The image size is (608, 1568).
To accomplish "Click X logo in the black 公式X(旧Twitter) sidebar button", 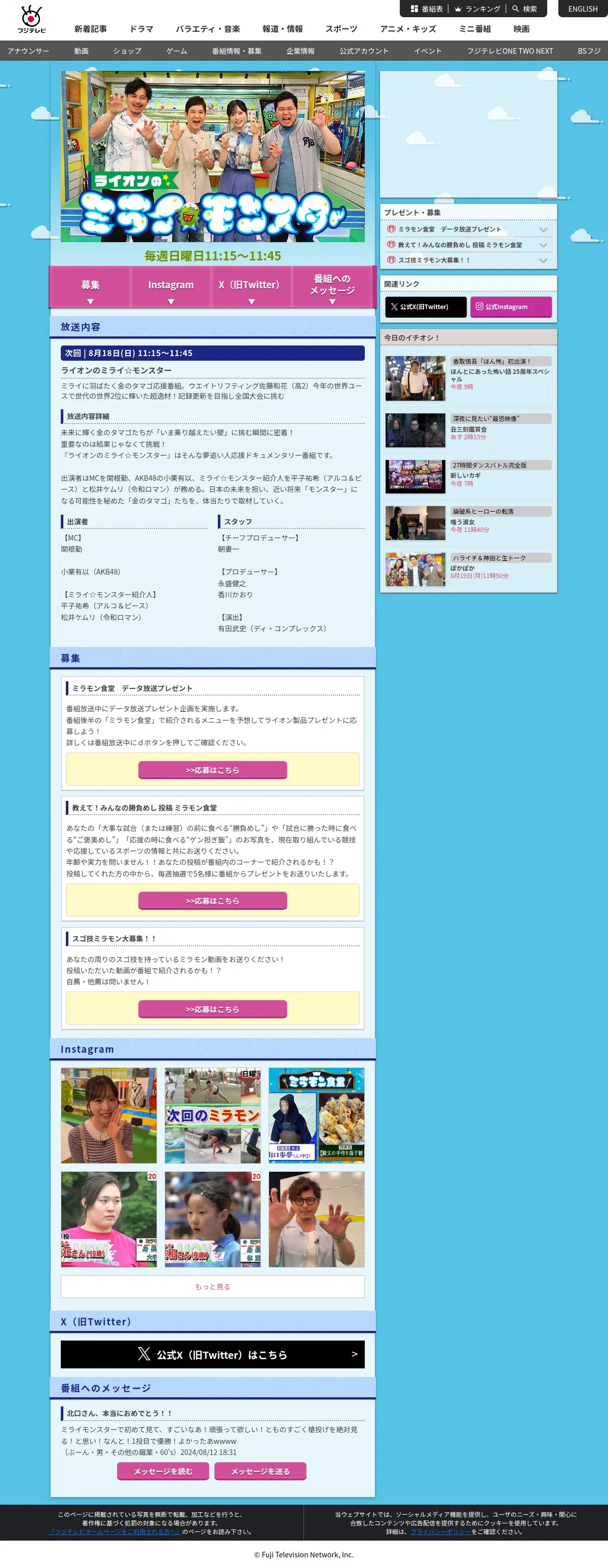I will point(394,307).
